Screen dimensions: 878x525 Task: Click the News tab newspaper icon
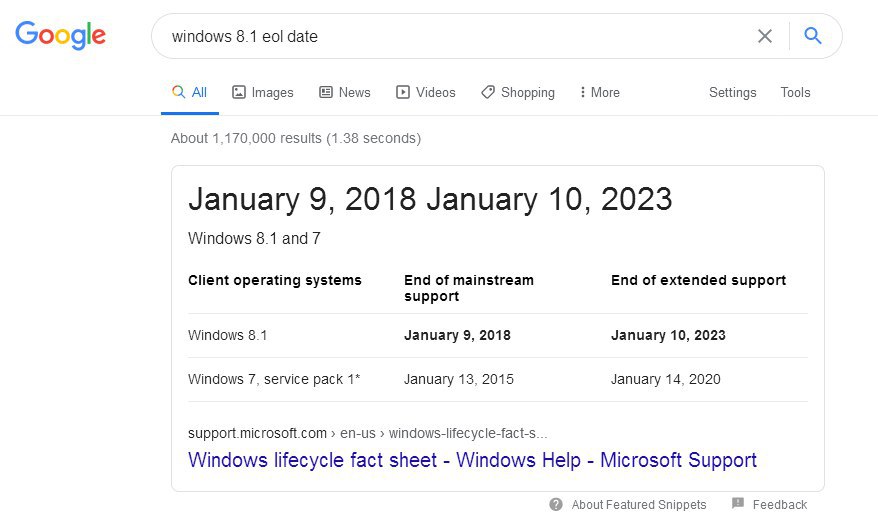point(326,92)
